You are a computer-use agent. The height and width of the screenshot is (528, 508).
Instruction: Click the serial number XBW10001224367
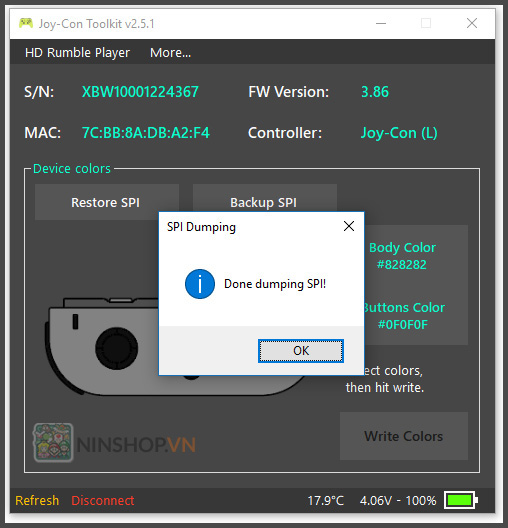[x=140, y=92]
